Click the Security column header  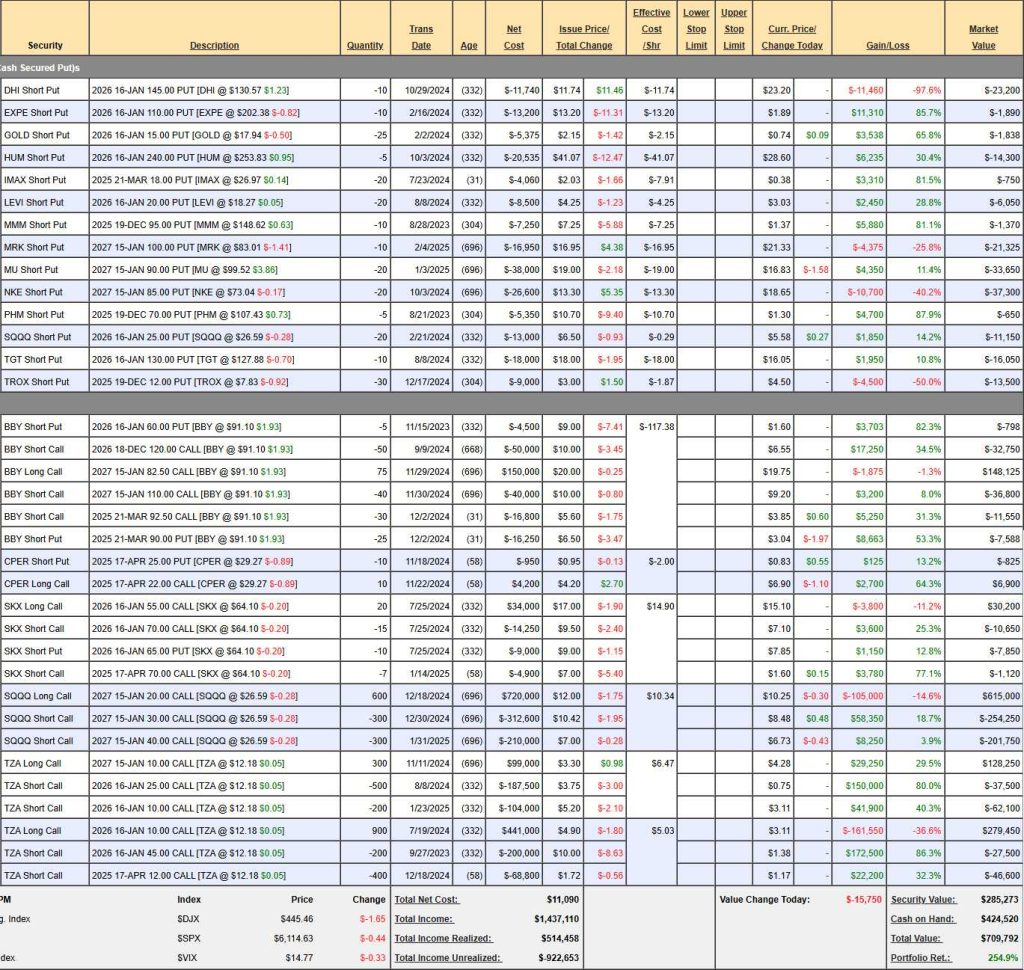click(x=45, y=45)
